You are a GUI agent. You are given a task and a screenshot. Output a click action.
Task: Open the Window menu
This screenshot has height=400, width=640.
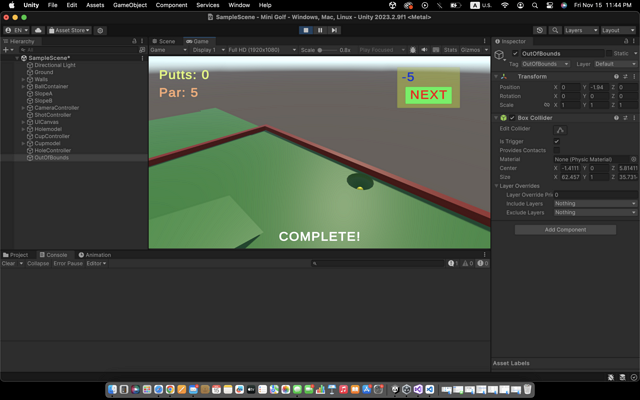tap(239, 5)
